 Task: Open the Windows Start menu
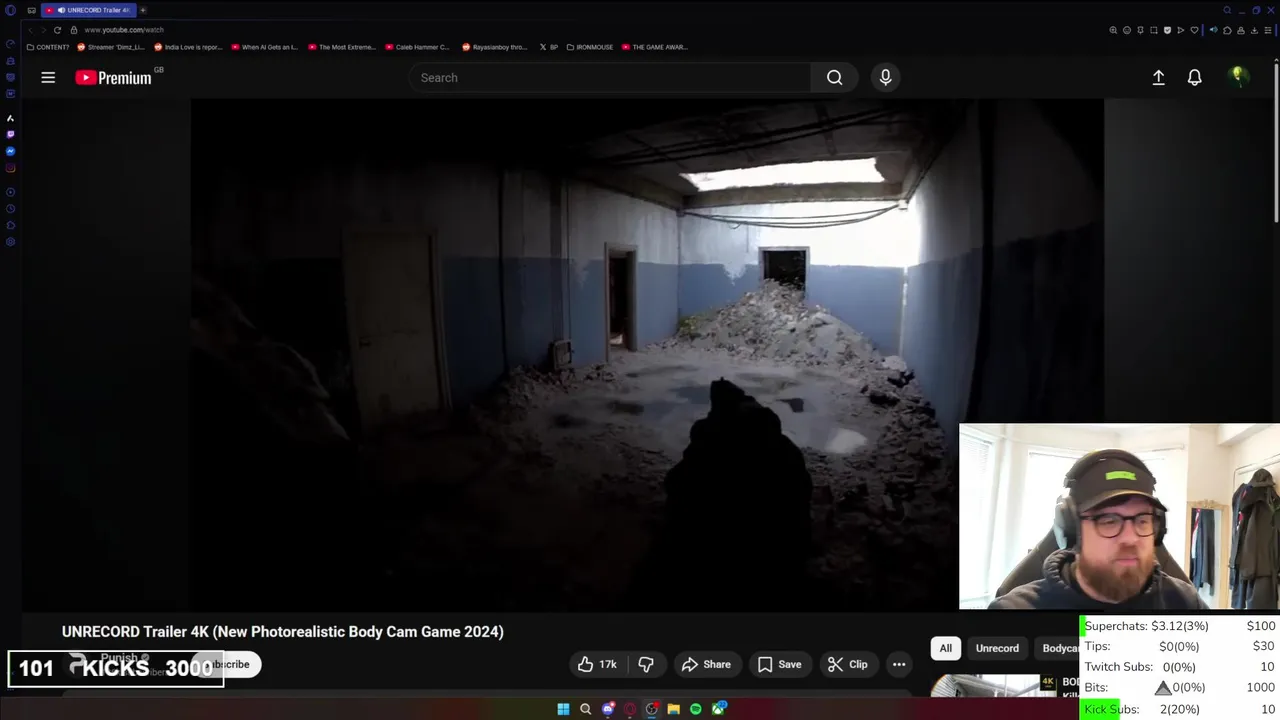(563, 709)
